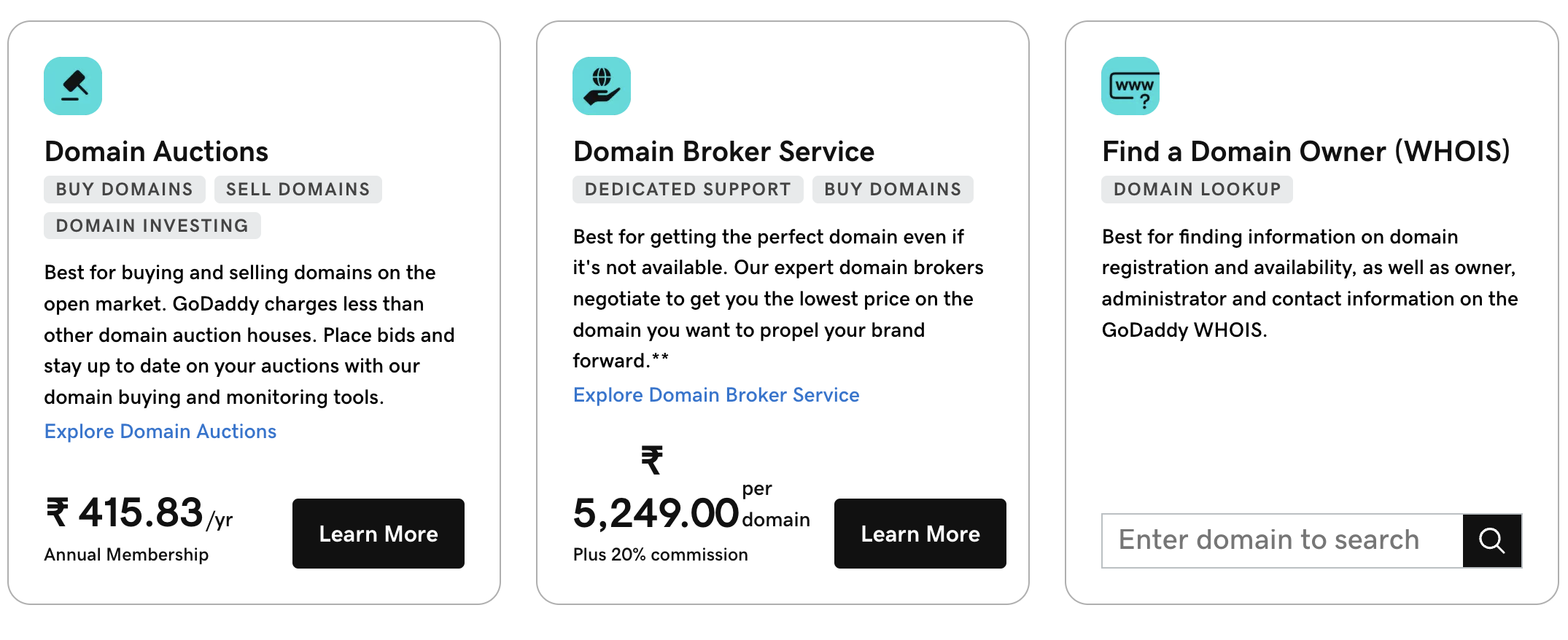
Task: Click the Domain Broker Service globe icon
Action: [601, 85]
